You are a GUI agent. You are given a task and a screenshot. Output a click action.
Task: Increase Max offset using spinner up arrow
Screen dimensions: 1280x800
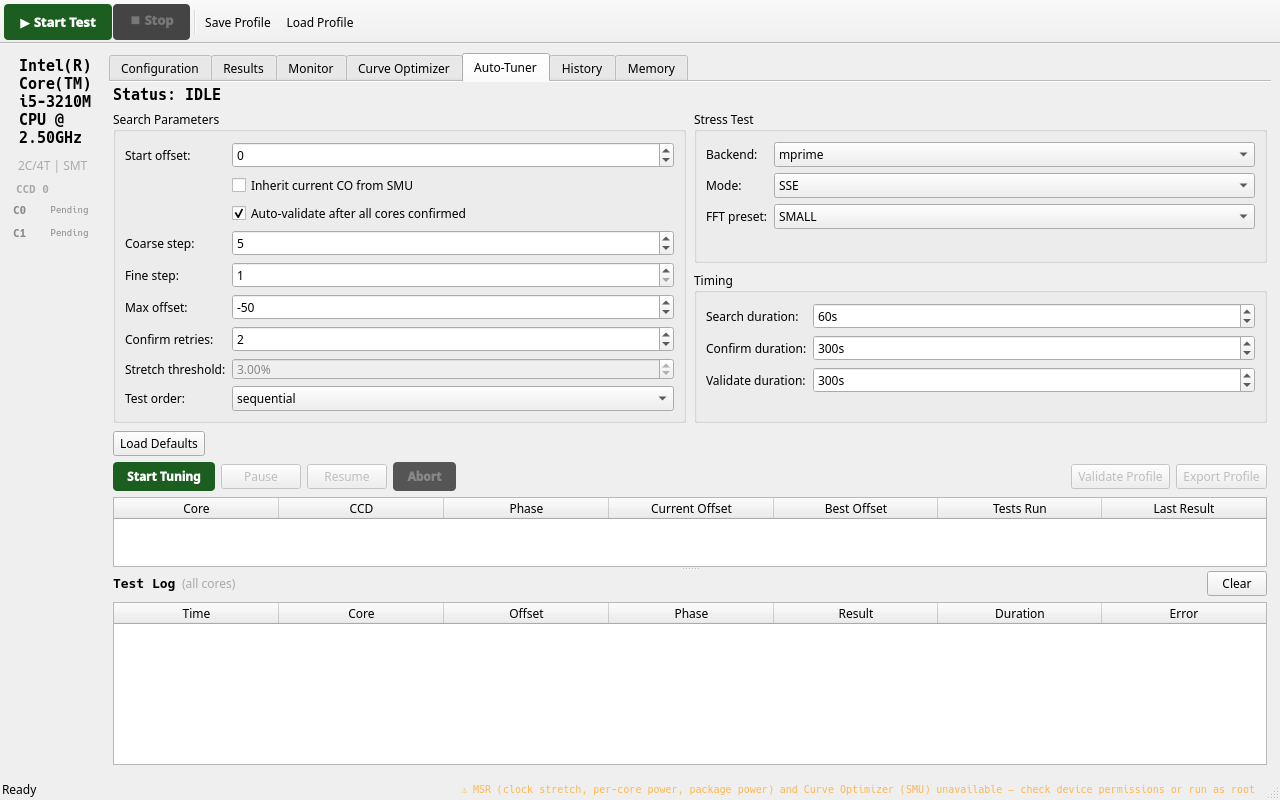tap(666, 303)
